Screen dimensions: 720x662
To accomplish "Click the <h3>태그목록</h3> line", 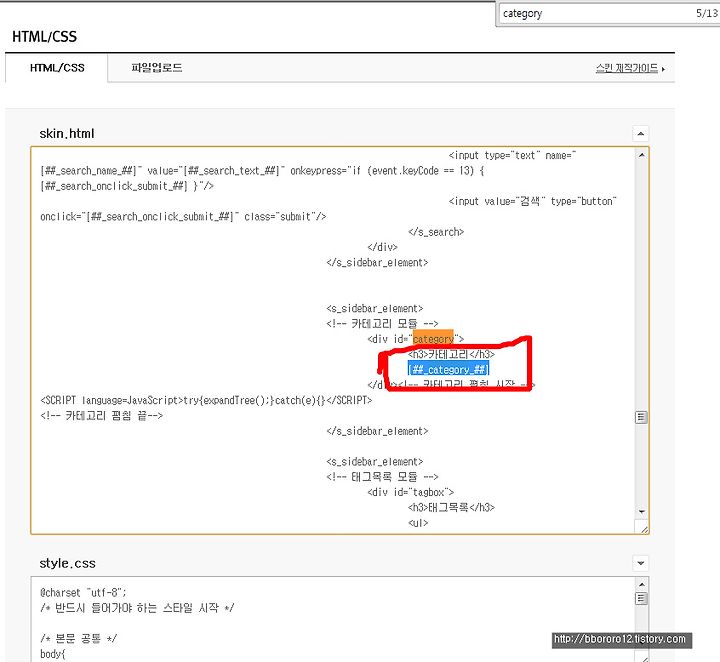I will pos(451,507).
